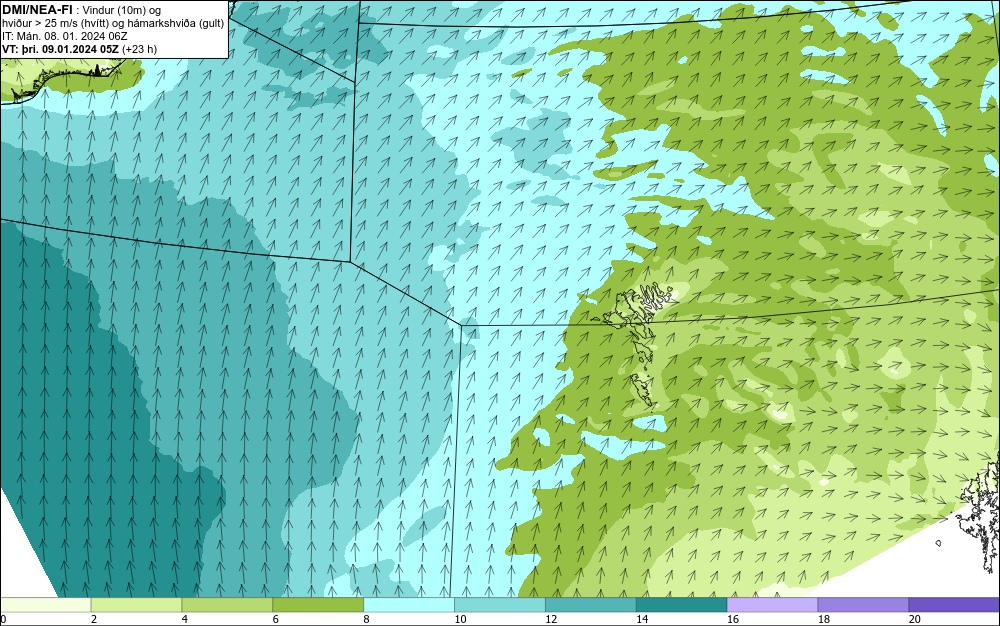Click the "(+23 h)" forecast offset text
The image size is (1000, 626).
[139, 49]
